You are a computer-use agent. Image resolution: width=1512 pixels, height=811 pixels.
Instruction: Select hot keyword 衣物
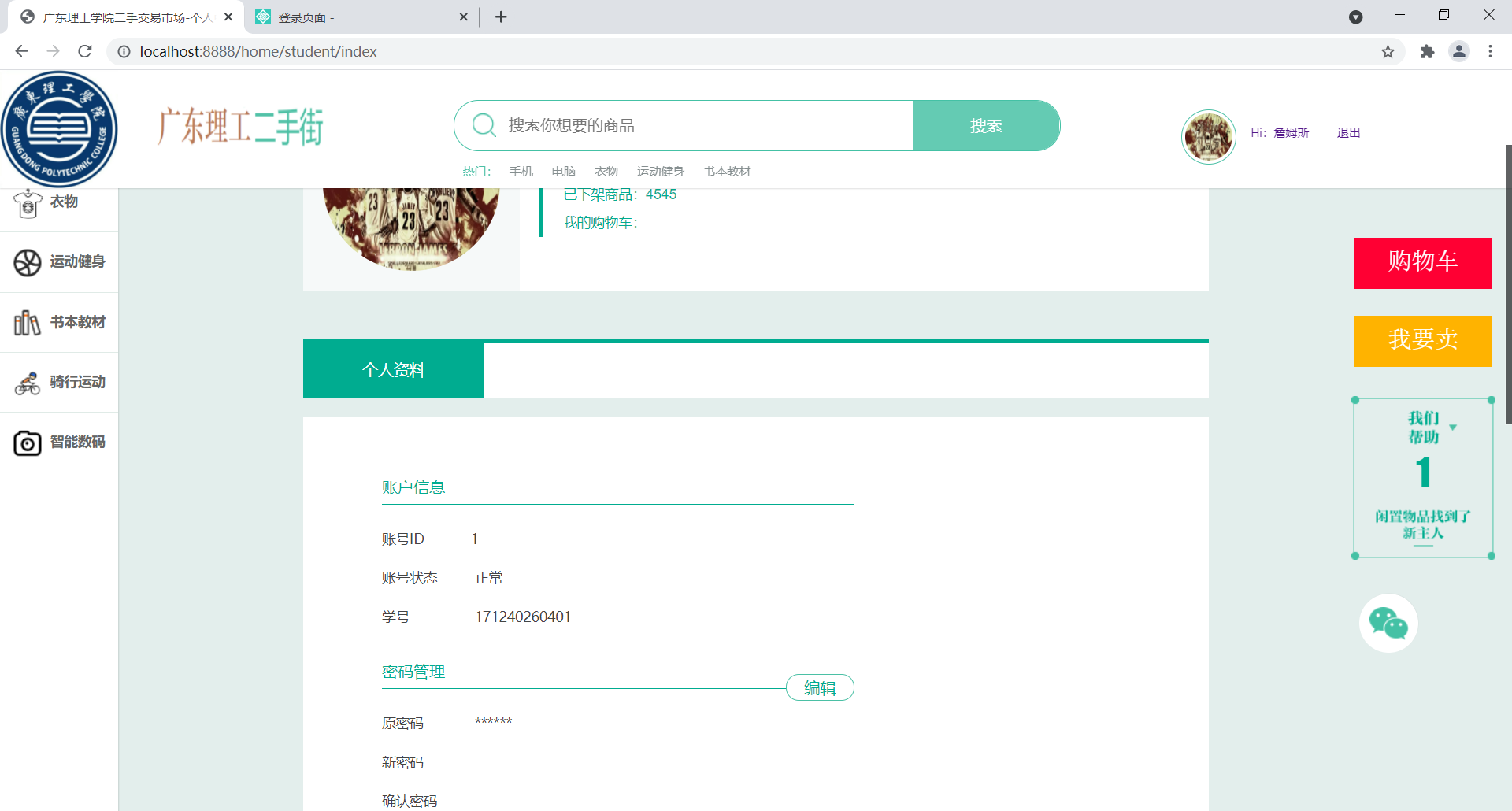click(x=606, y=172)
